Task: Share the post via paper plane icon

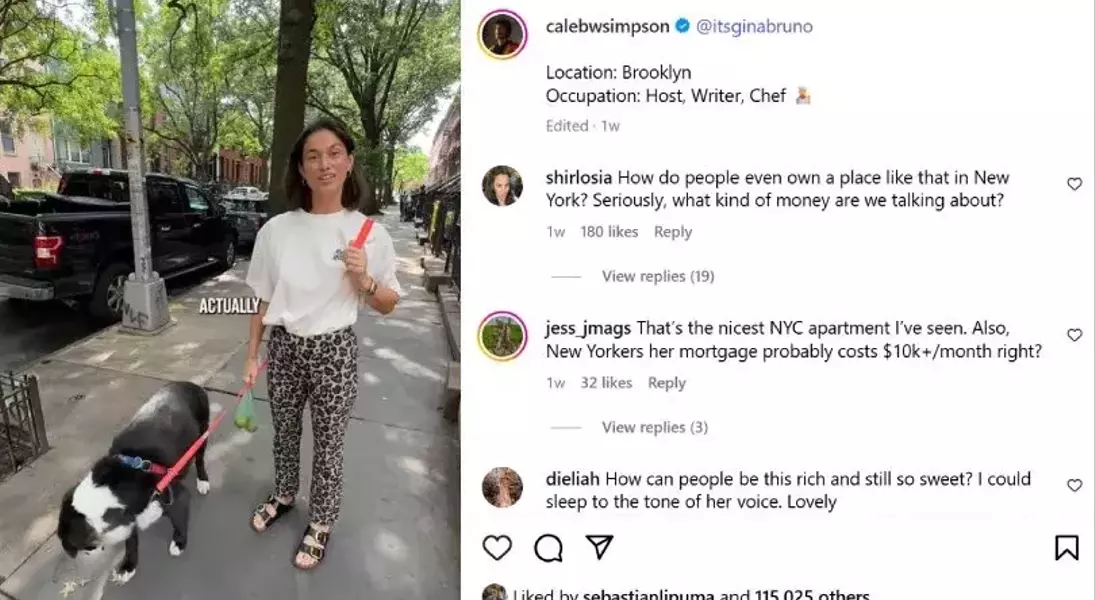Action: pyautogui.click(x=599, y=547)
